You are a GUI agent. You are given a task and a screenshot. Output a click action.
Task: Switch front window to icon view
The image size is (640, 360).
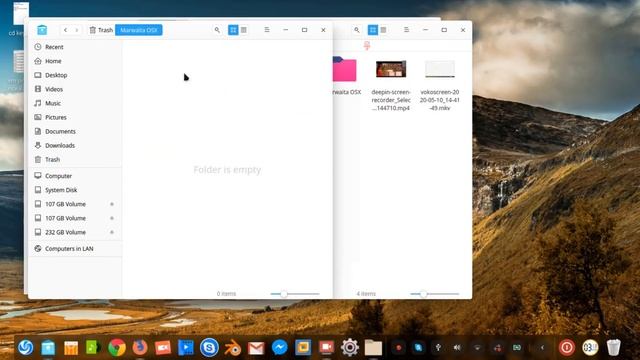(x=233, y=30)
